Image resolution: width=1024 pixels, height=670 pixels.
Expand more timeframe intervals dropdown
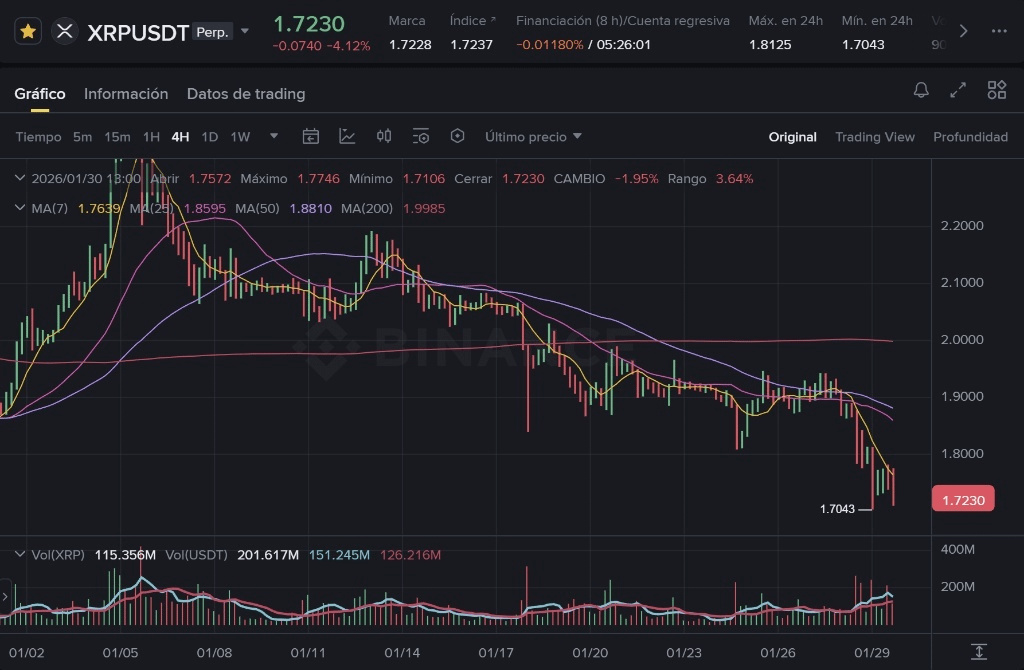pos(273,136)
